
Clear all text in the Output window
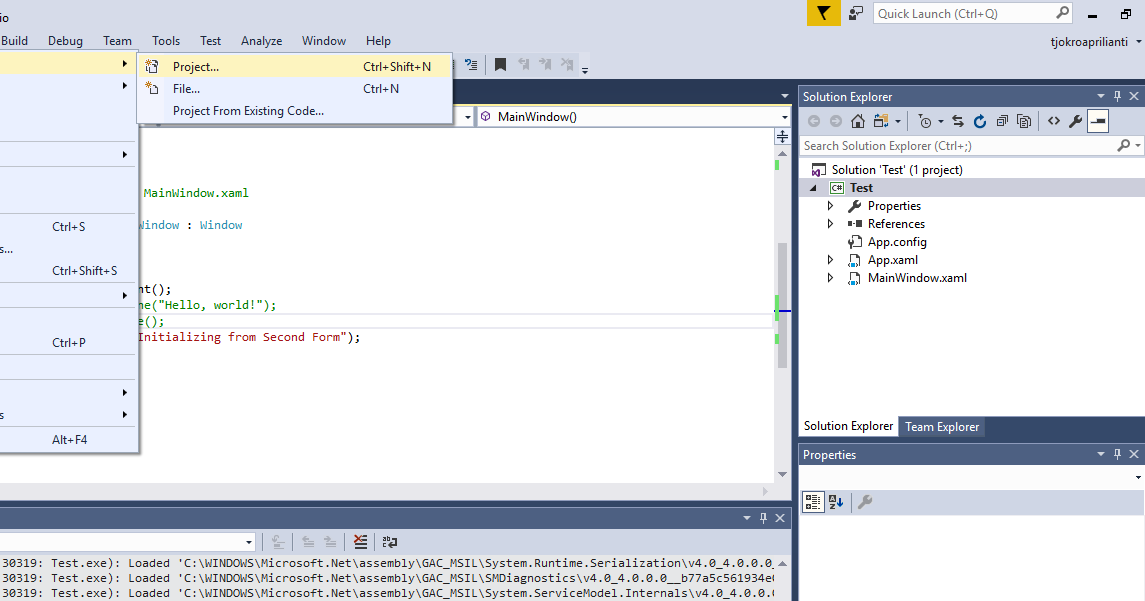tap(360, 541)
